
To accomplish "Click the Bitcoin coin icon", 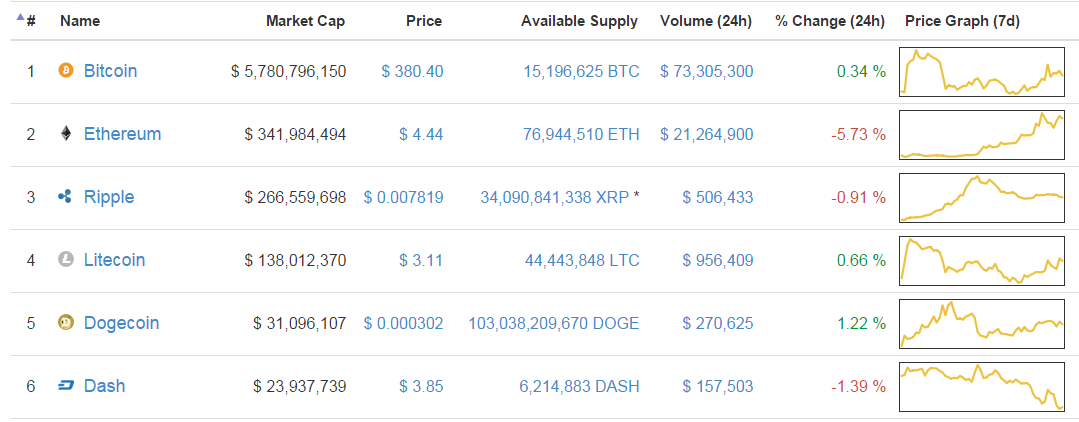I will click(x=67, y=71).
